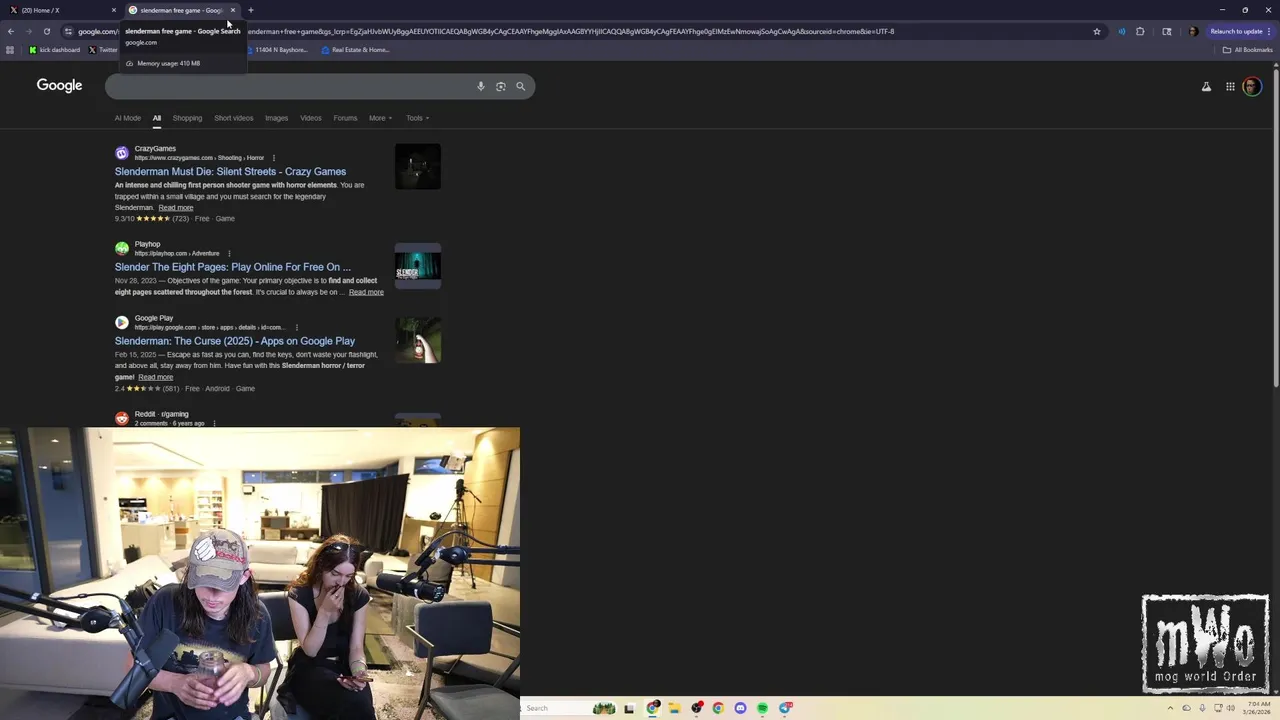The image size is (1280, 720).
Task: Open Spotify from the taskbar
Action: point(762,708)
